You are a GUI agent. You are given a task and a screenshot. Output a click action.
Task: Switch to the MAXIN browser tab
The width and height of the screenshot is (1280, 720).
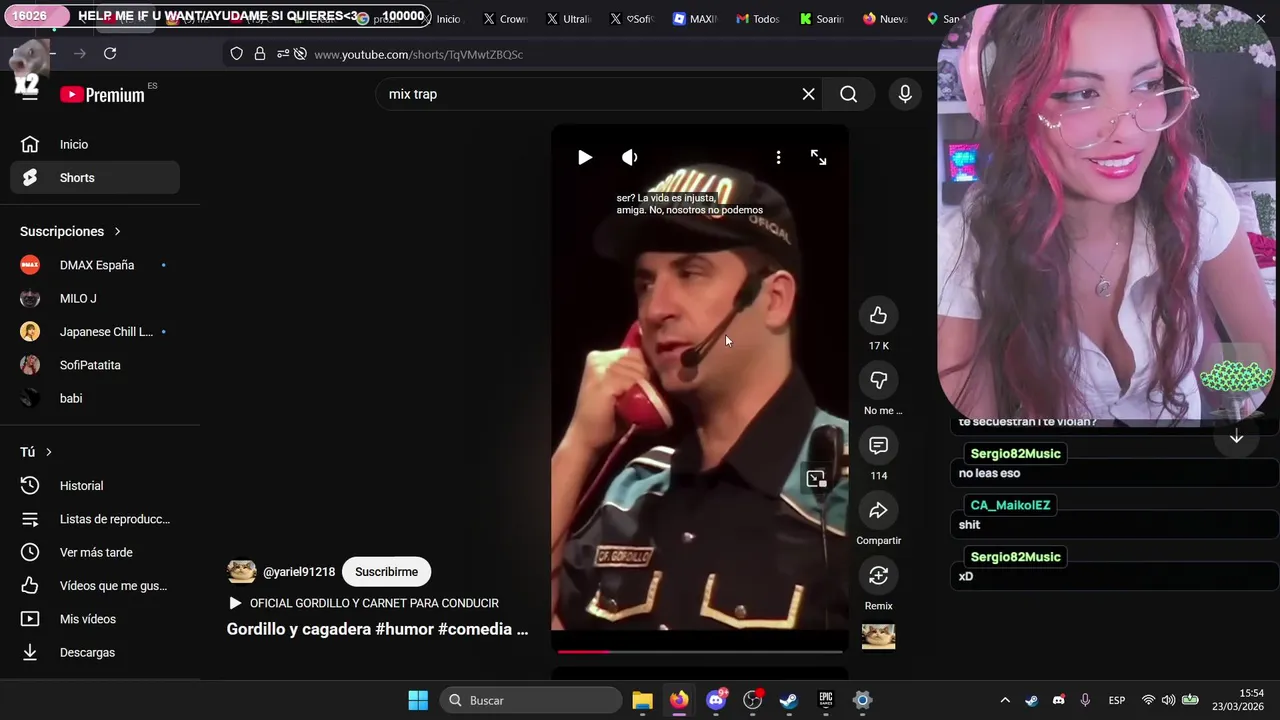(694, 19)
